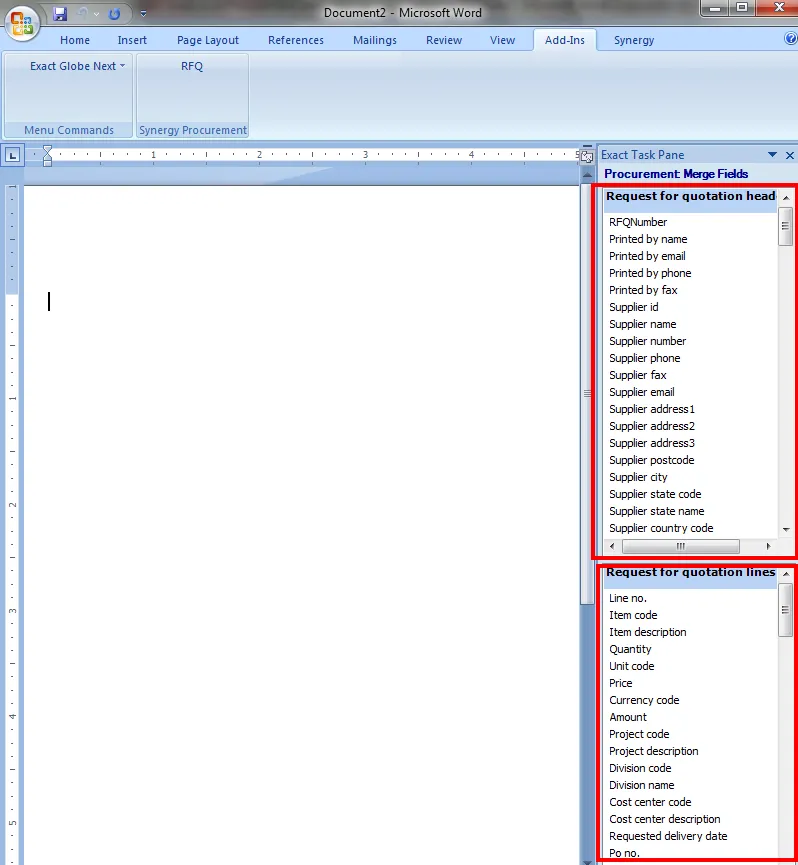Open Customize Quick Access Toolbar dropdown
Screen dimensions: 798x865
(x=143, y=14)
